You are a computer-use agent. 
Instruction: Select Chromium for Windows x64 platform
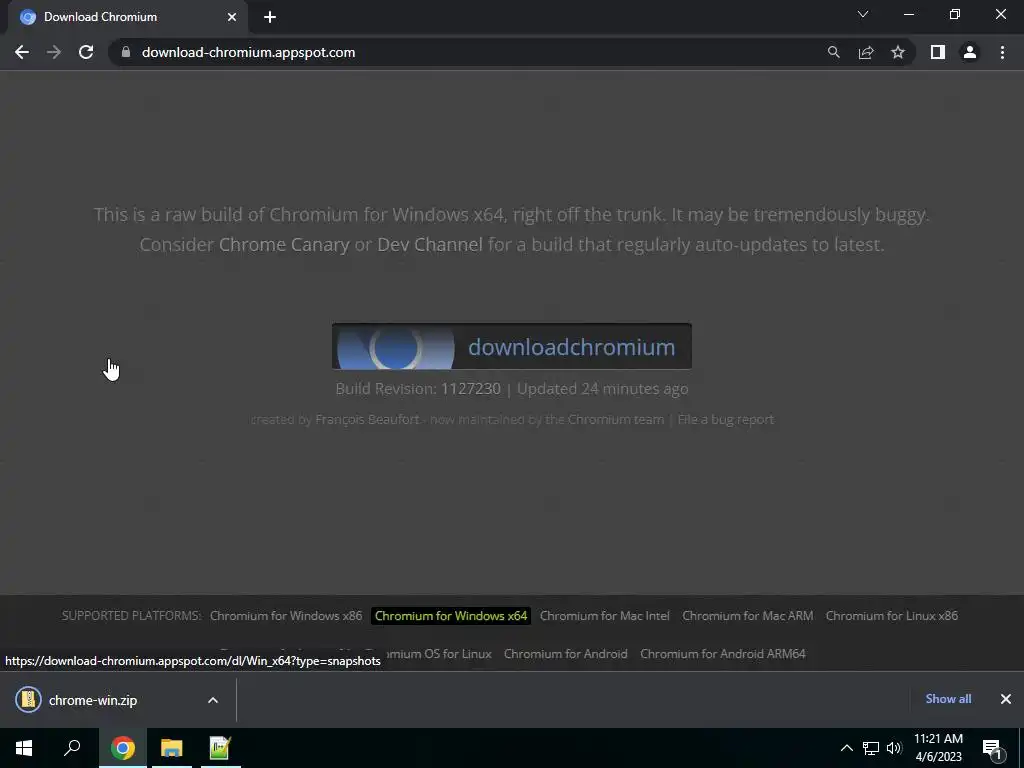tap(451, 616)
